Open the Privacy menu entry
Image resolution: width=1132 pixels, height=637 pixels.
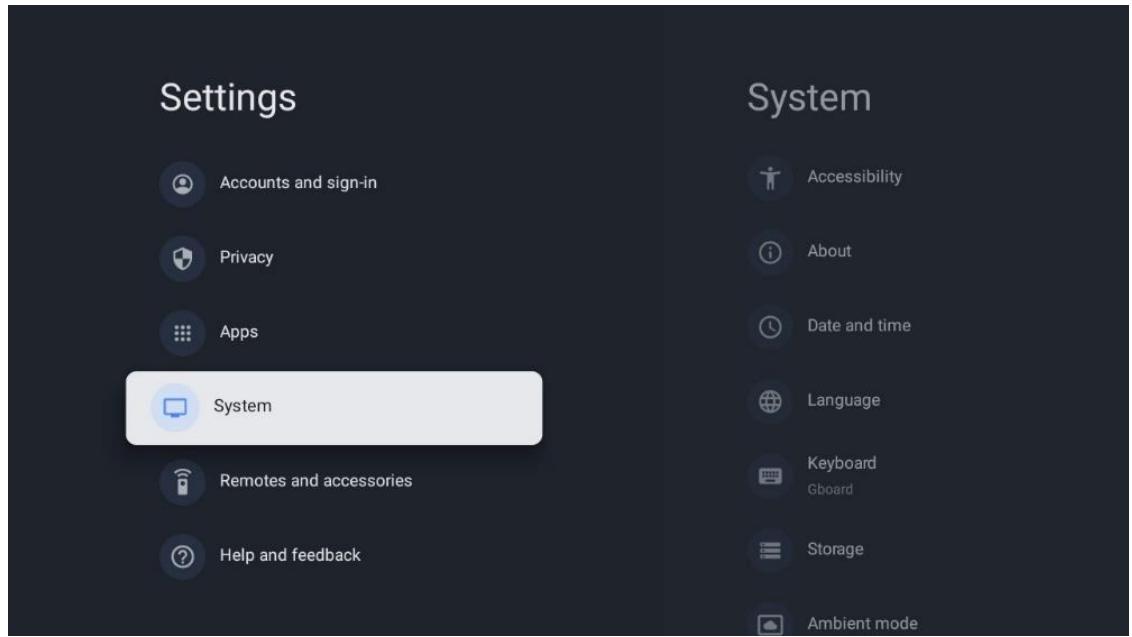pos(246,258)
